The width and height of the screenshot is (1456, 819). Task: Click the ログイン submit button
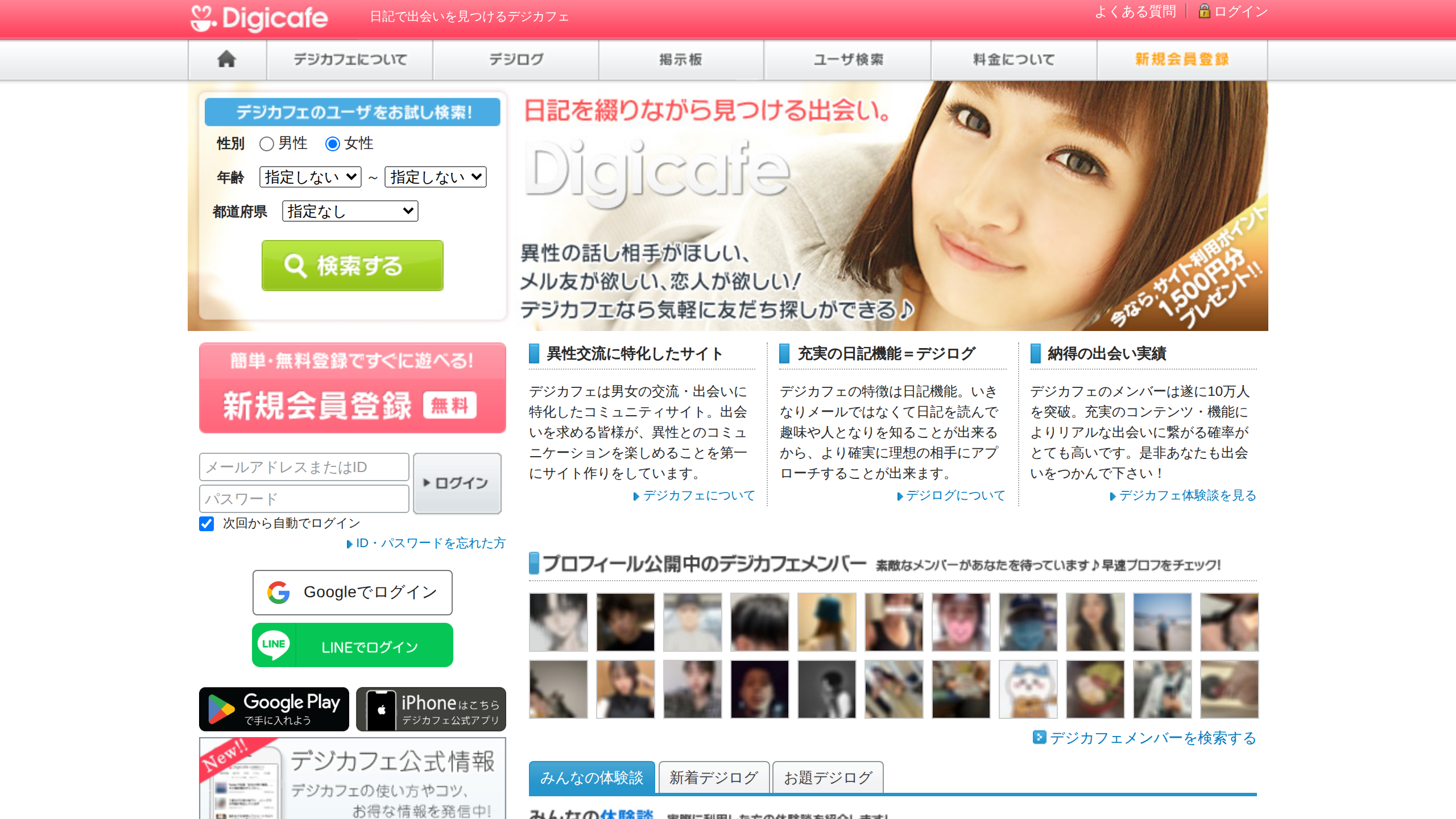coord(457,483)
